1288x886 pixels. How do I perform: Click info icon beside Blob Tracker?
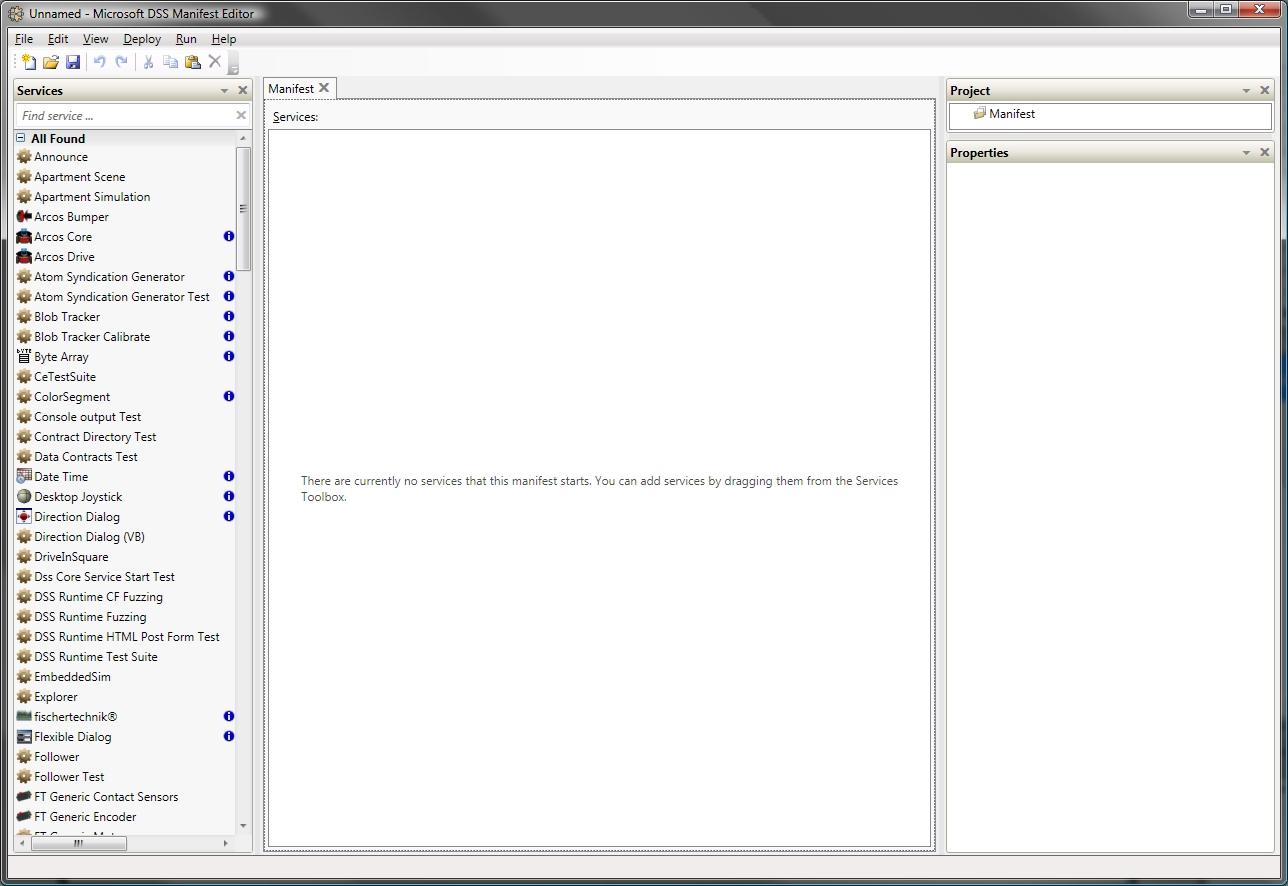coord(229,317)
